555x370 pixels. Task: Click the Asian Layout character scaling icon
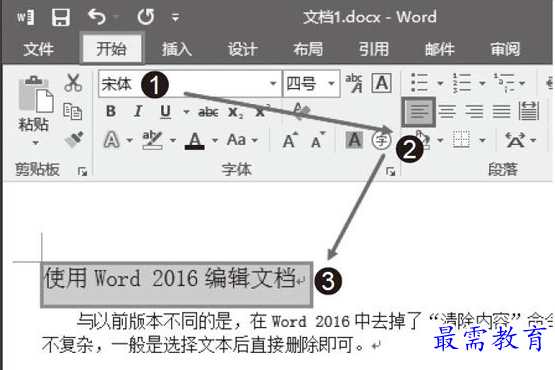[x=515, y=140]
